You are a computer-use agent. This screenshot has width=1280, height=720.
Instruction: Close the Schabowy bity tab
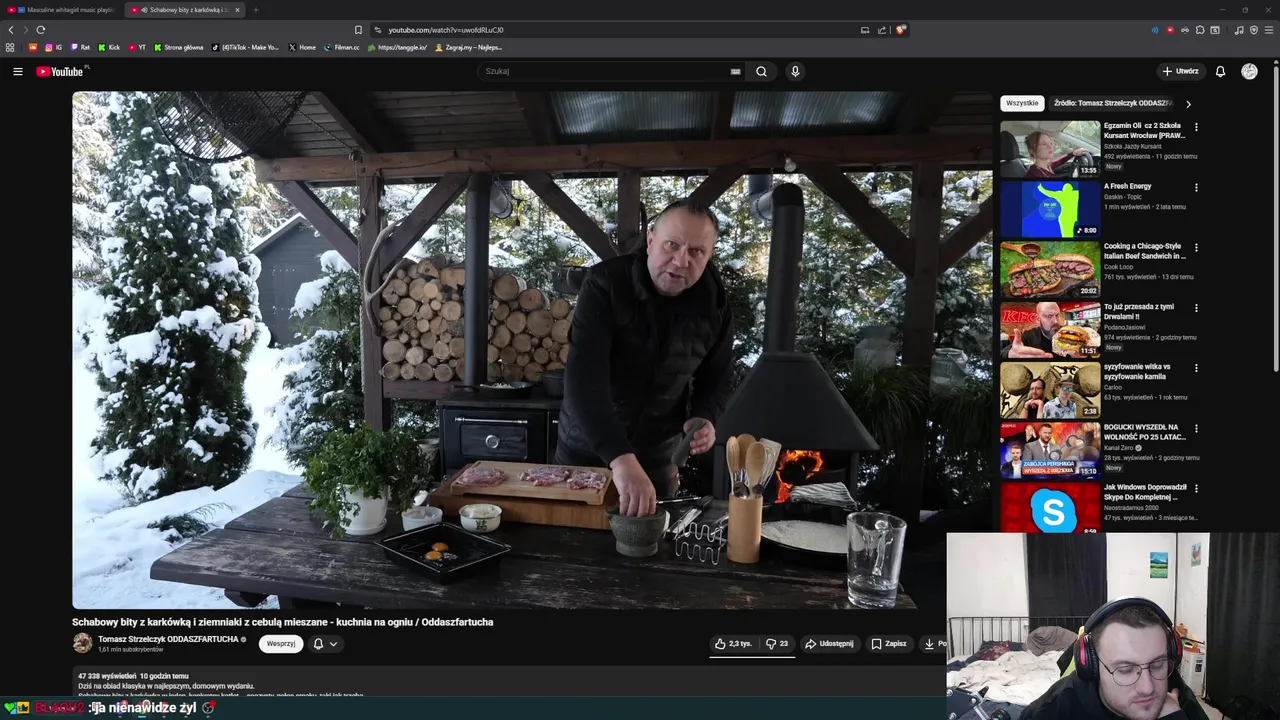tap(236, 10)
